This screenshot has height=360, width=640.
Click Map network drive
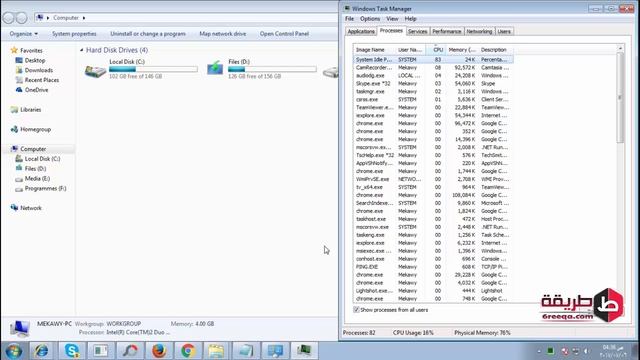(223, 34)
